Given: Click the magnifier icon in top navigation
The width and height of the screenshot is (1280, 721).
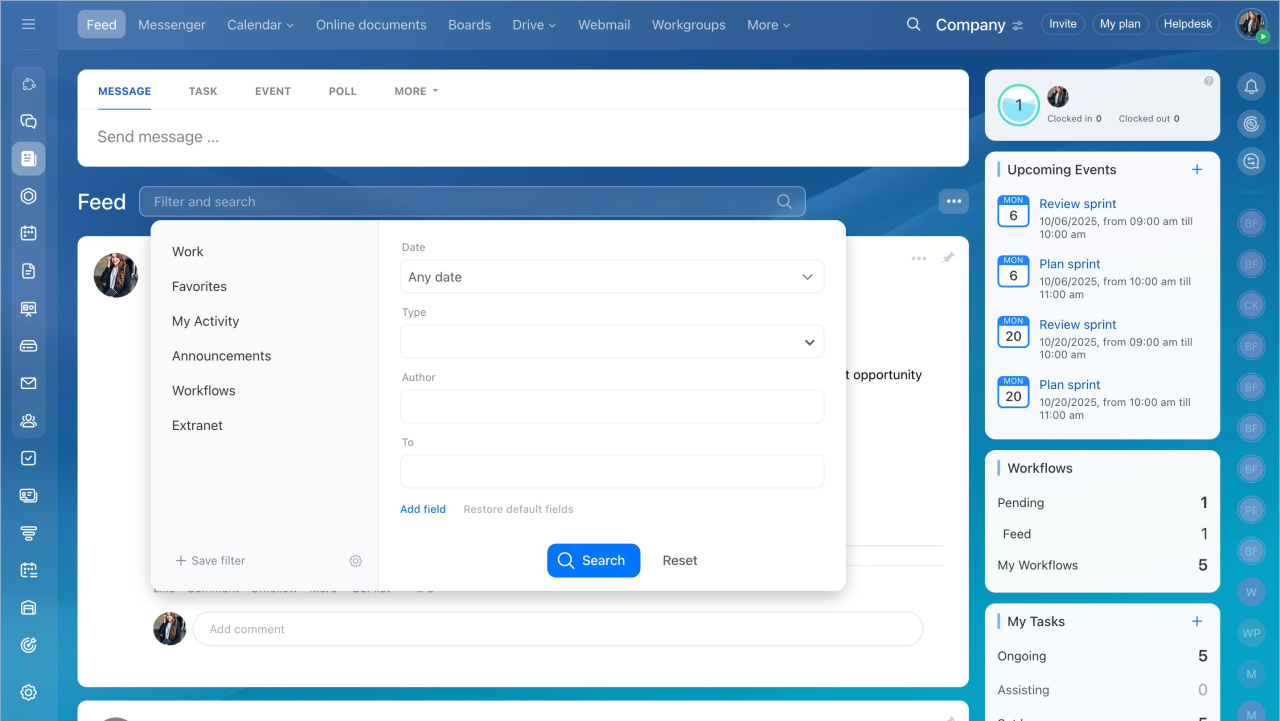Looking at the screenshot, I should click(913, 24).
